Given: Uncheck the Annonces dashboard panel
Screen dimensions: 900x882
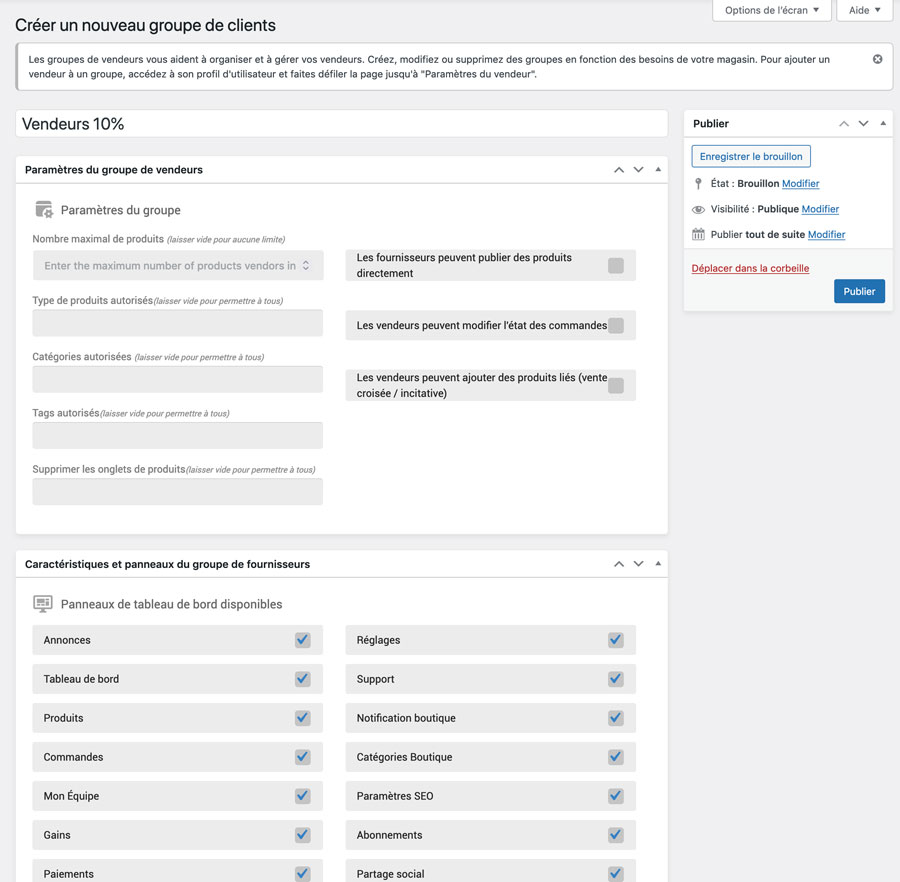Looking at the screenshot, I should point(302,640).
